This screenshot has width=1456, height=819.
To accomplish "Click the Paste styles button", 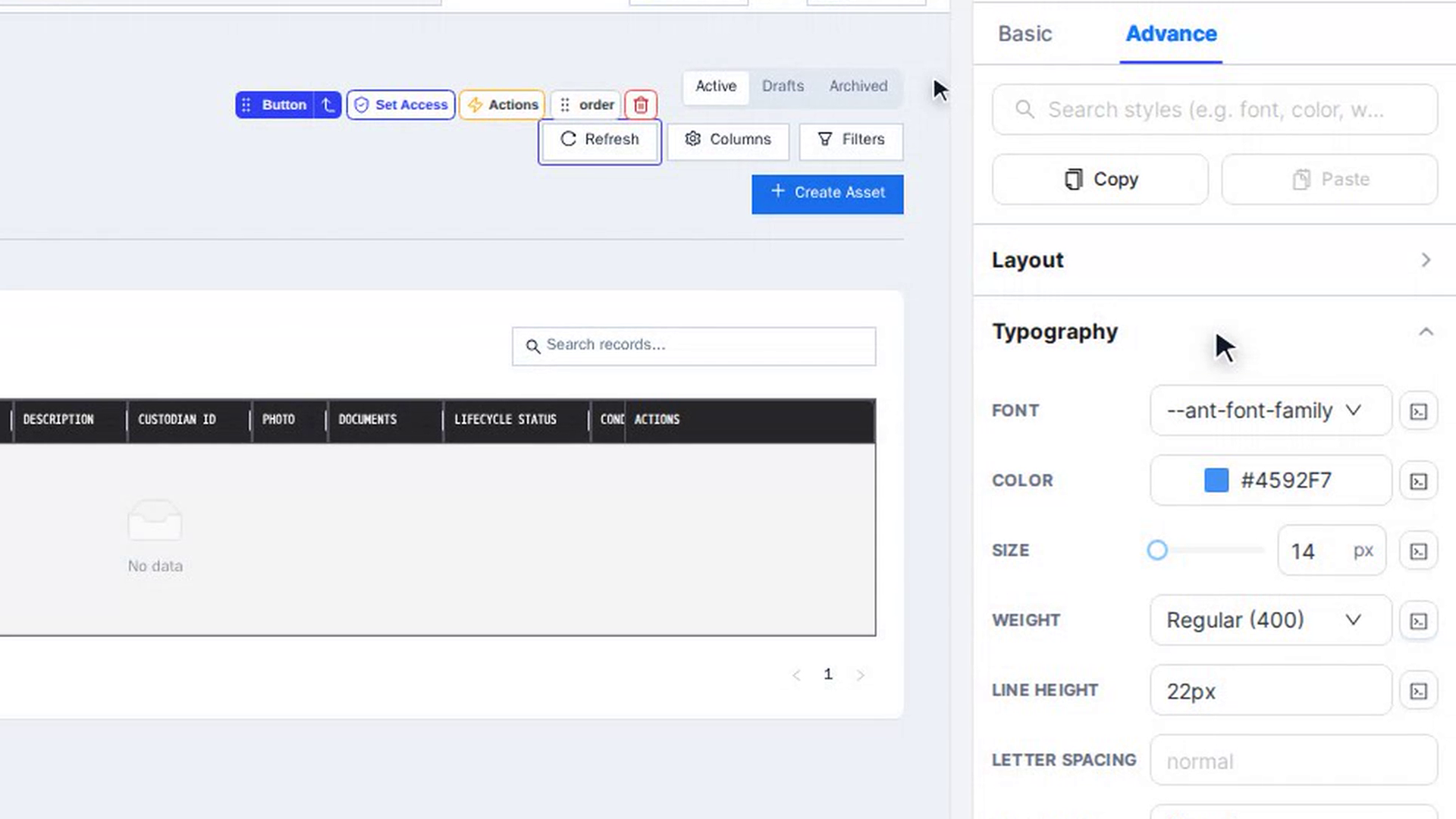I will pos(1329,179).
